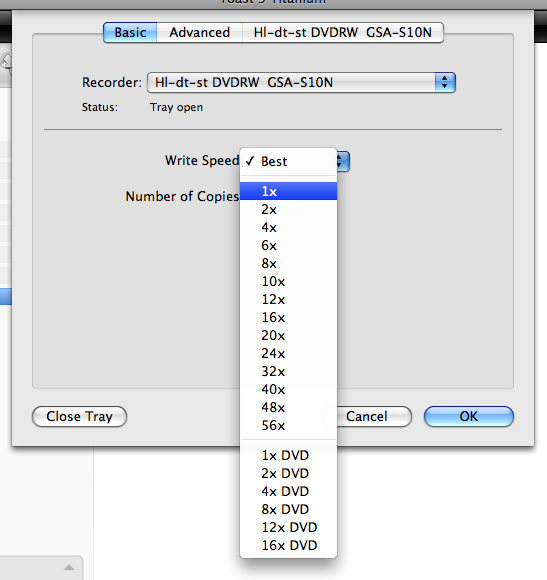Select 12x write speed
Image resolution: width=547 pixels, height=580 pixels.
tap(288, 299)
